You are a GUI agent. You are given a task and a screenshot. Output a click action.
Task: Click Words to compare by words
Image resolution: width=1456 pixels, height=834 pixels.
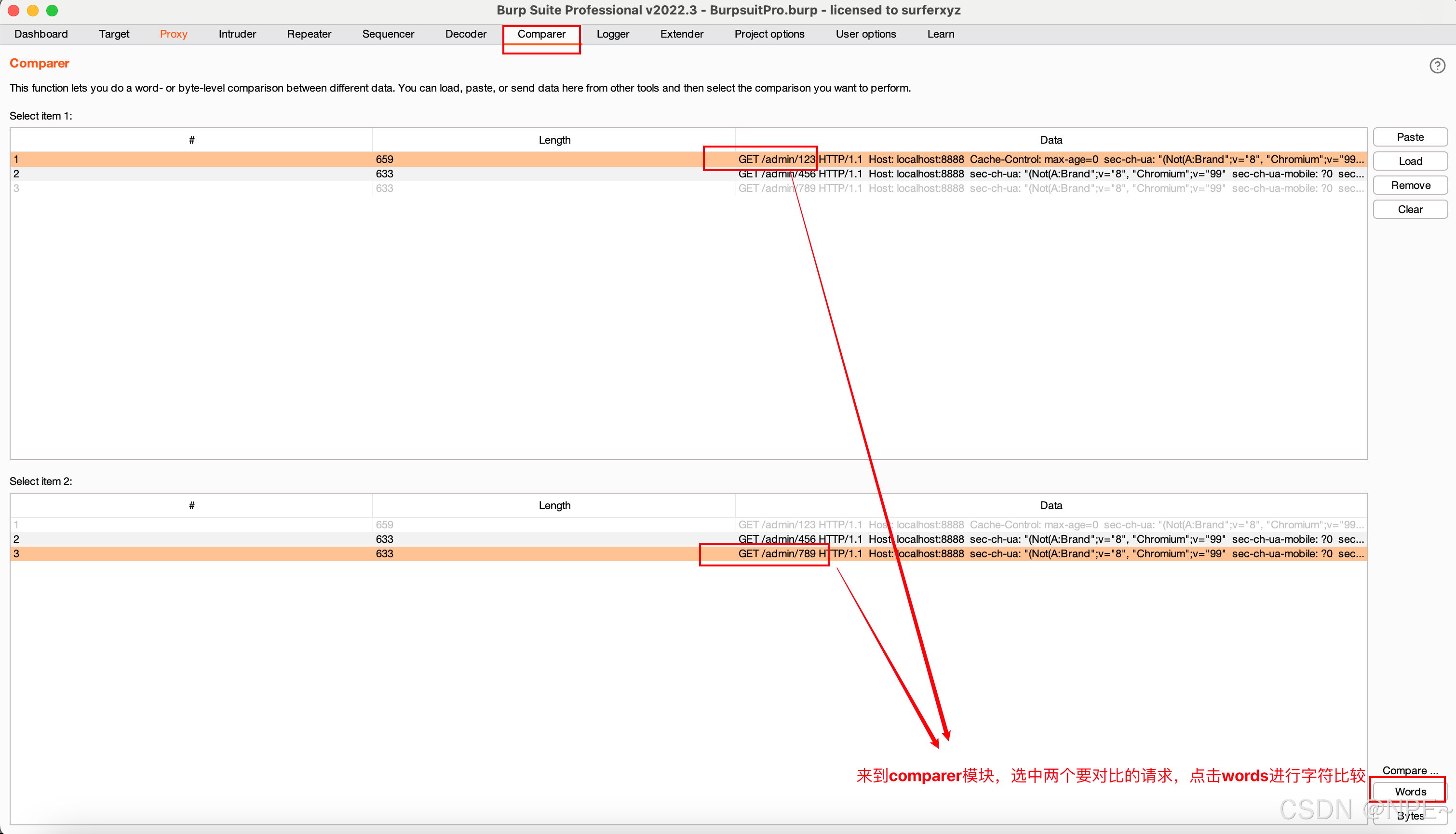(x=1410, y=791)
